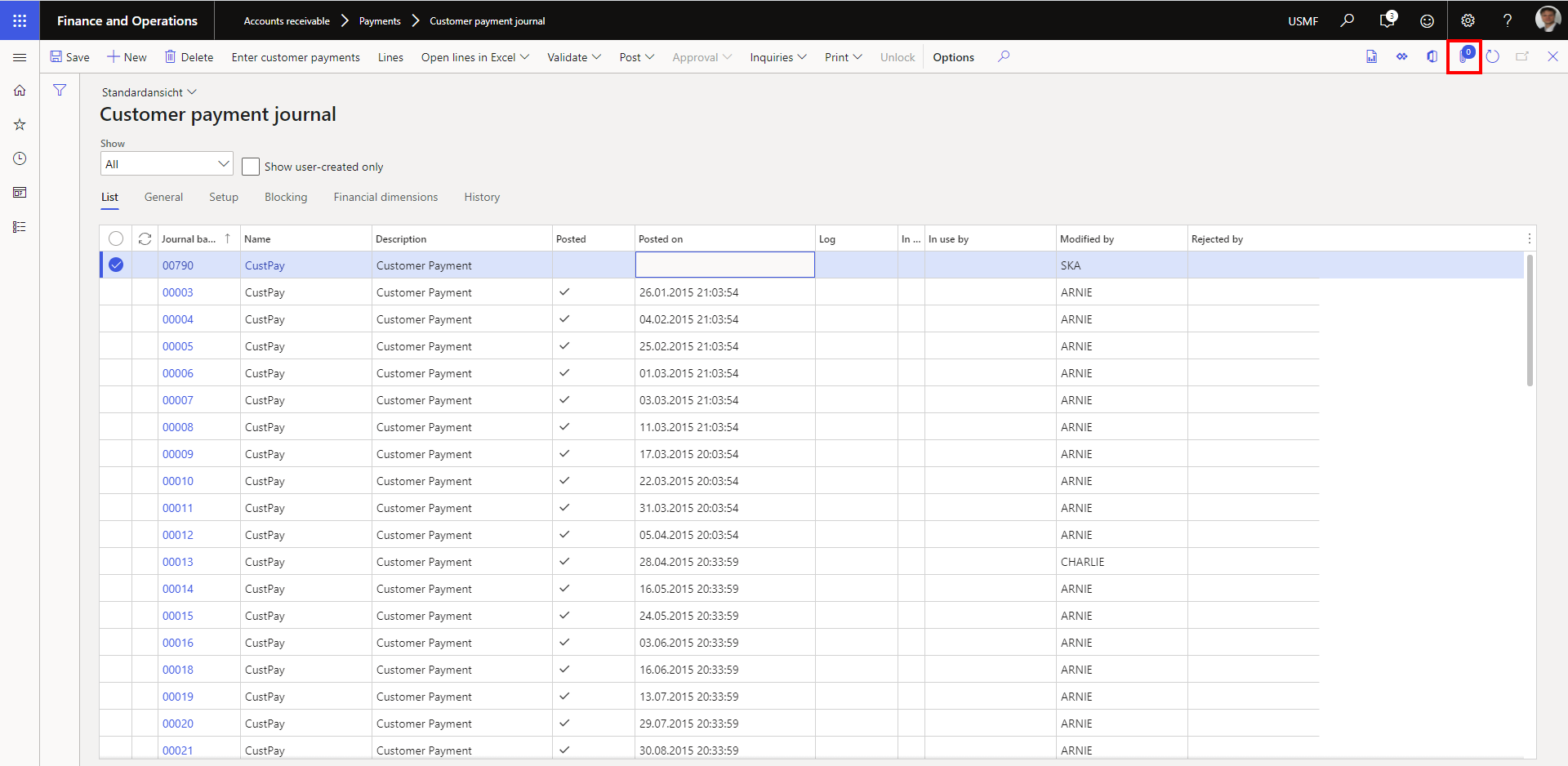Switch to the History tab
1568x766 pixels.
[482, 197]
